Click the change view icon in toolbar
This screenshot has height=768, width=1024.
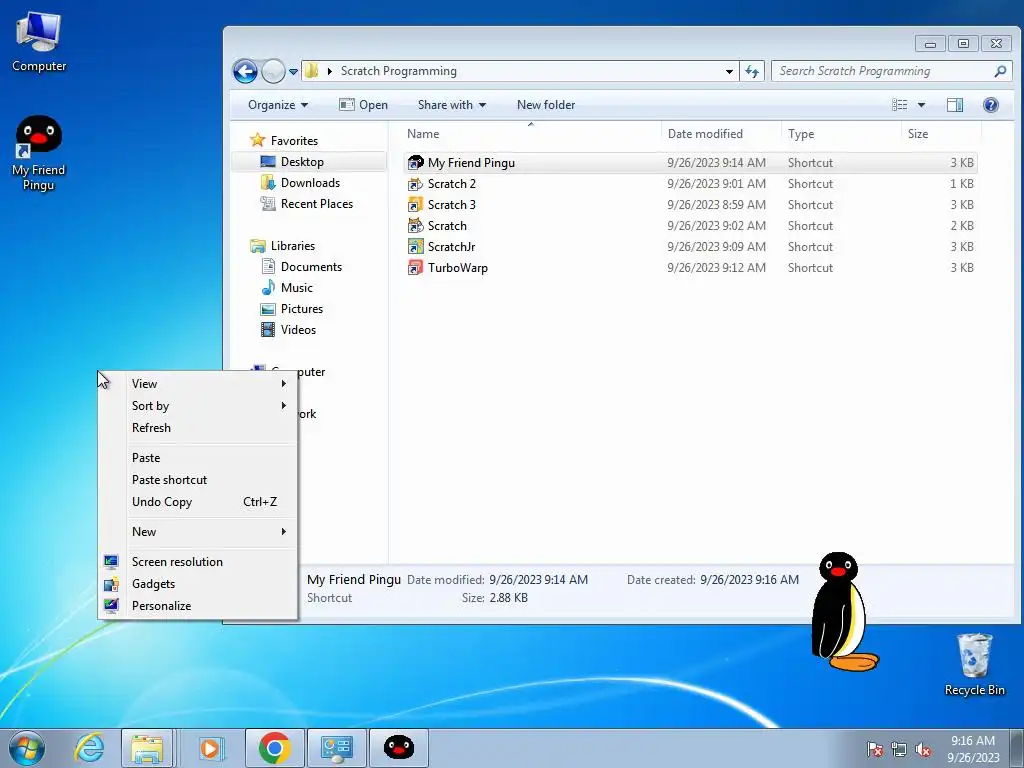pos(900,105)
